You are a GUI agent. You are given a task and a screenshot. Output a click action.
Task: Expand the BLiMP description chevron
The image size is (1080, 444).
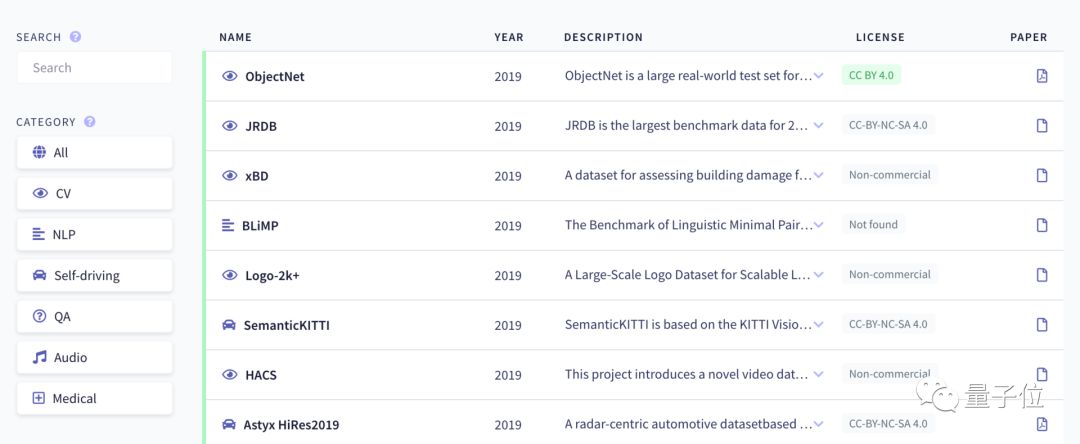click(818, 225)
